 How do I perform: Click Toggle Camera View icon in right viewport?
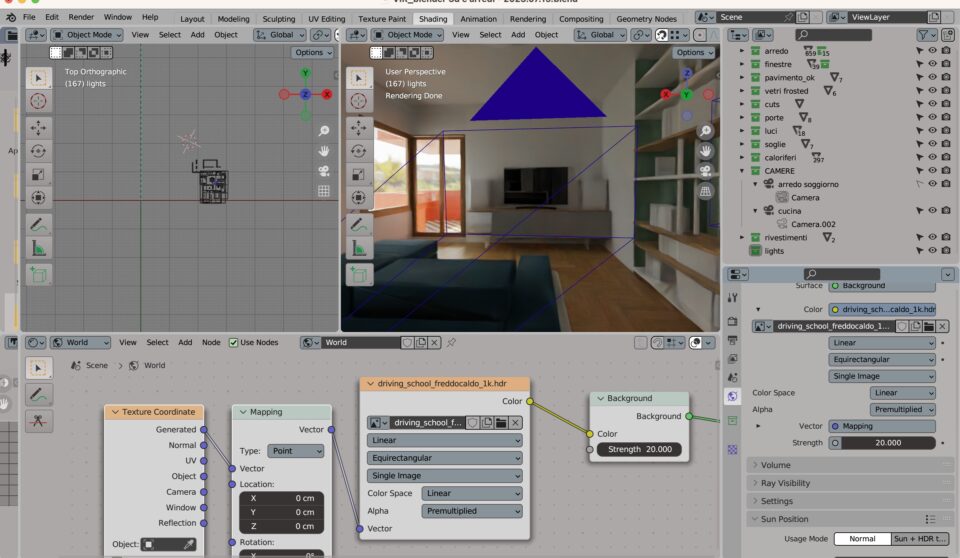pyautogui.click(x=705, y=170)
